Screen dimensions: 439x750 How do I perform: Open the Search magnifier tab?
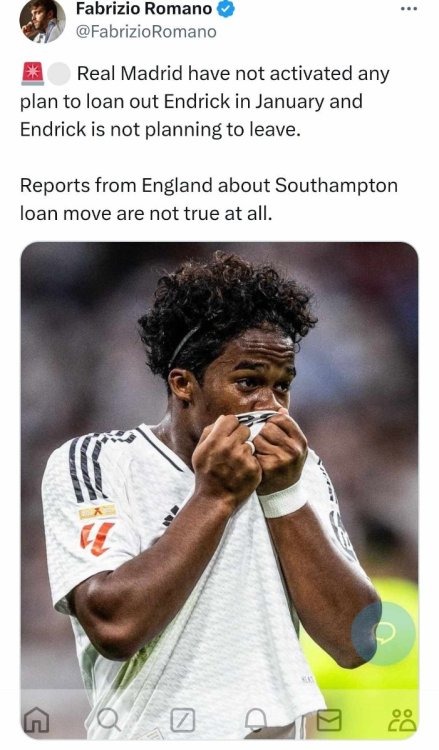click(x=109, y=719)
